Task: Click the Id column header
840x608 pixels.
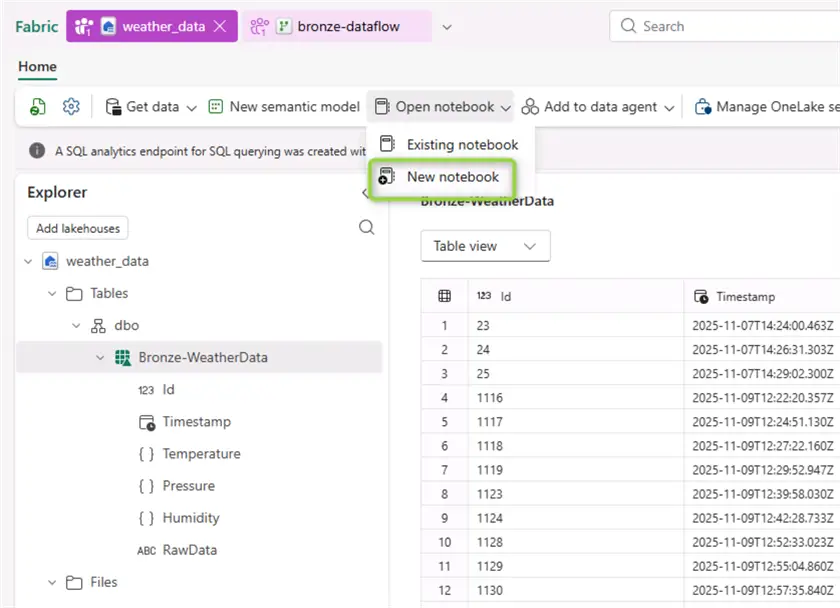Action: (x=575, y=296)
